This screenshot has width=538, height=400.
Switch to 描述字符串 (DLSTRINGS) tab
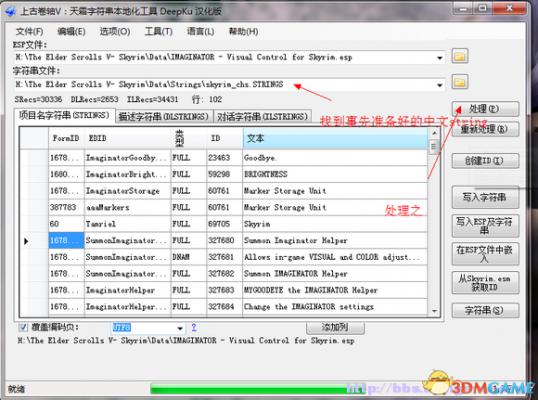(164, 117)
